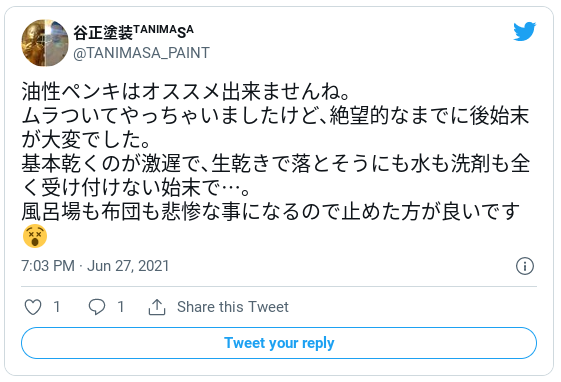Click the first line about 油性ペンキ

pos(185,92)
